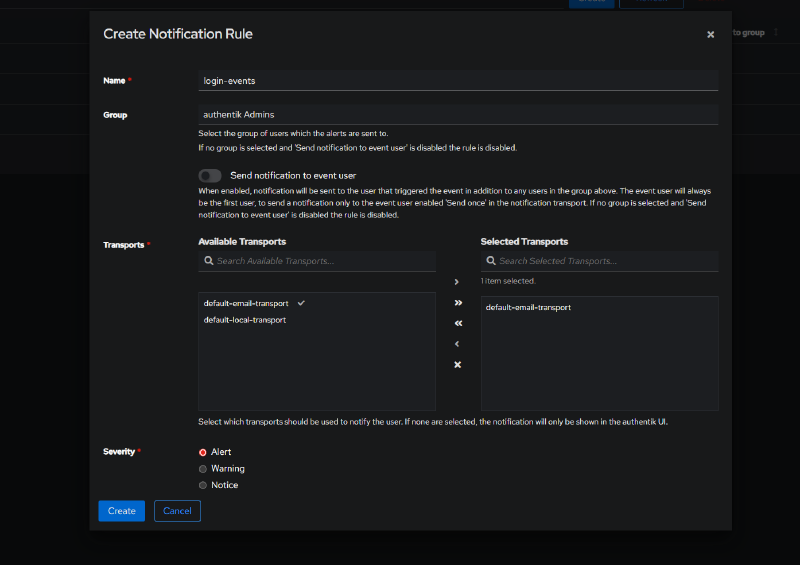Screen dimensions: 800x565
Task: Clear transports with the X icon
Action: pos(458,364)
